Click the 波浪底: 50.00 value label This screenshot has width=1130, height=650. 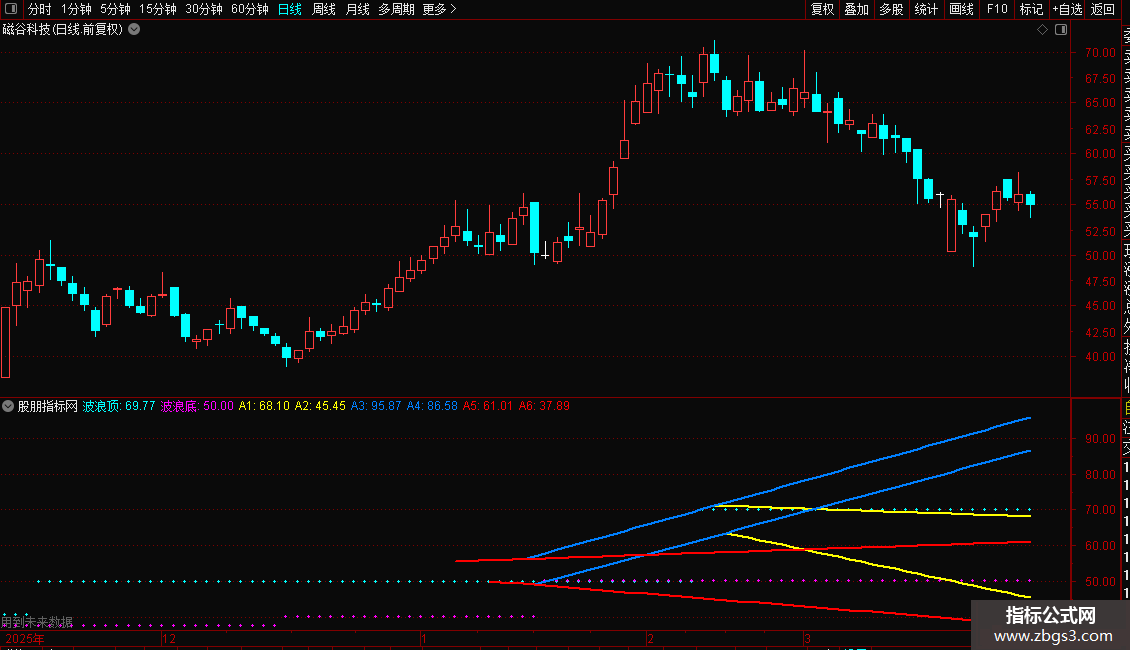coord(197,406)
